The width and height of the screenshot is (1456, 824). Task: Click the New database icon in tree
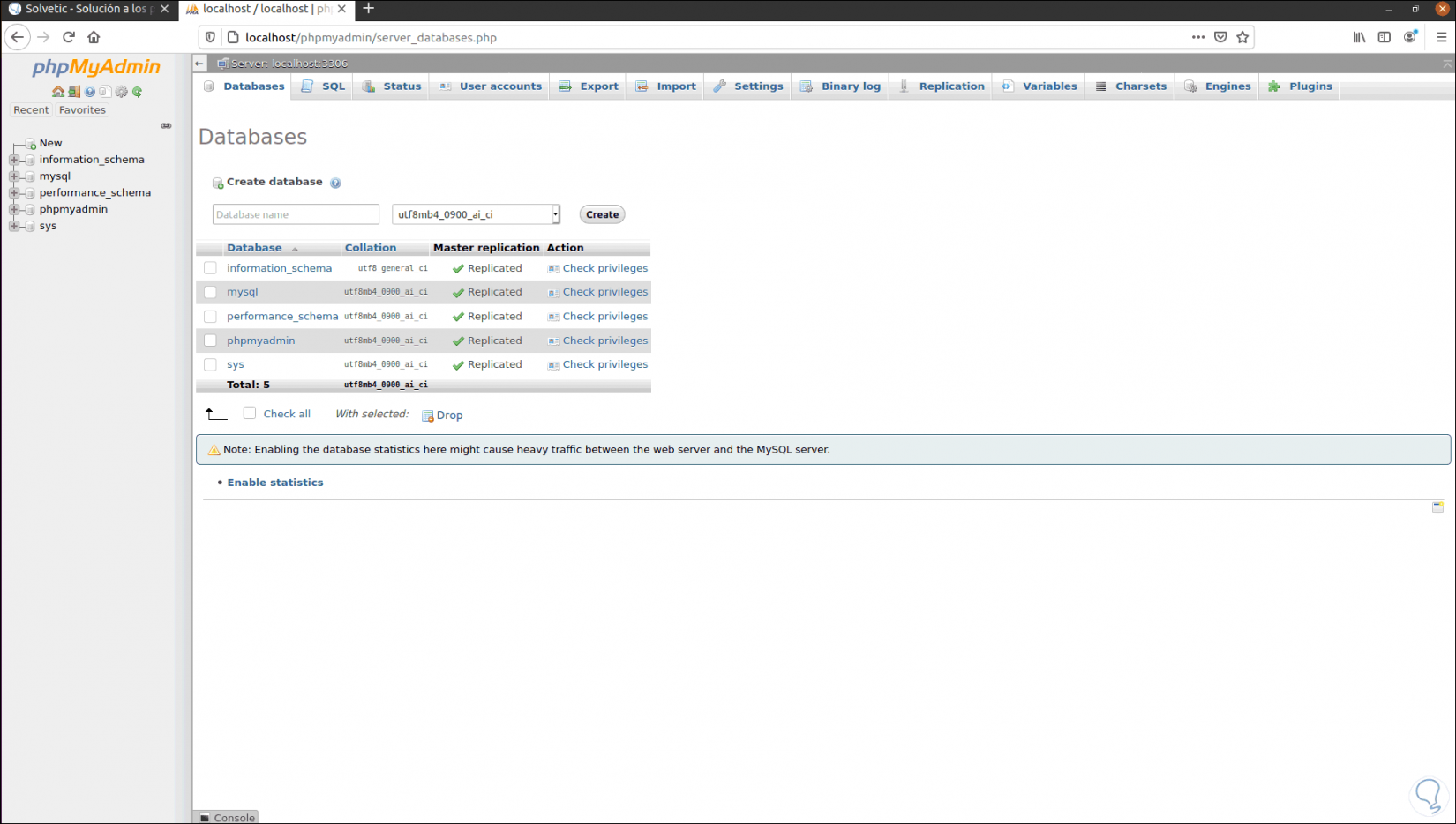30,143
